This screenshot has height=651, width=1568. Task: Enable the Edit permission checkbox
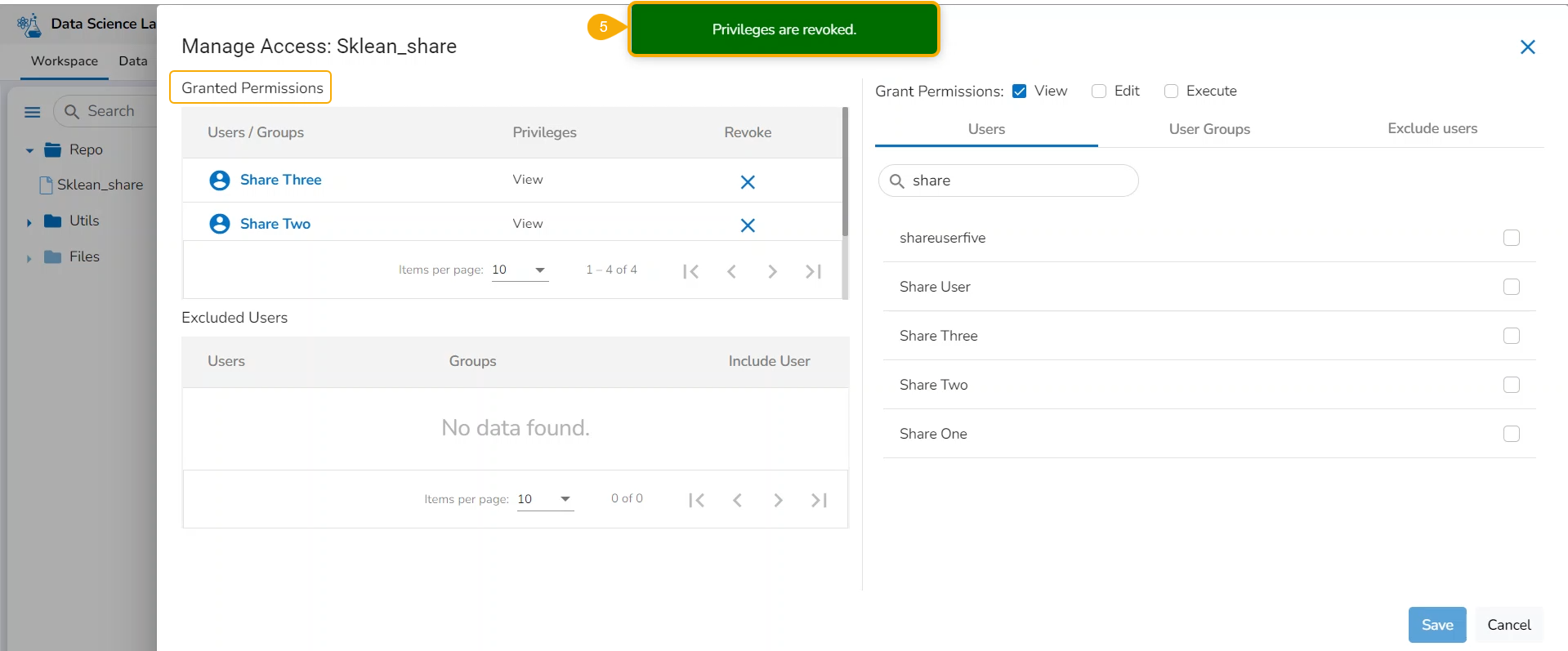1099,91
